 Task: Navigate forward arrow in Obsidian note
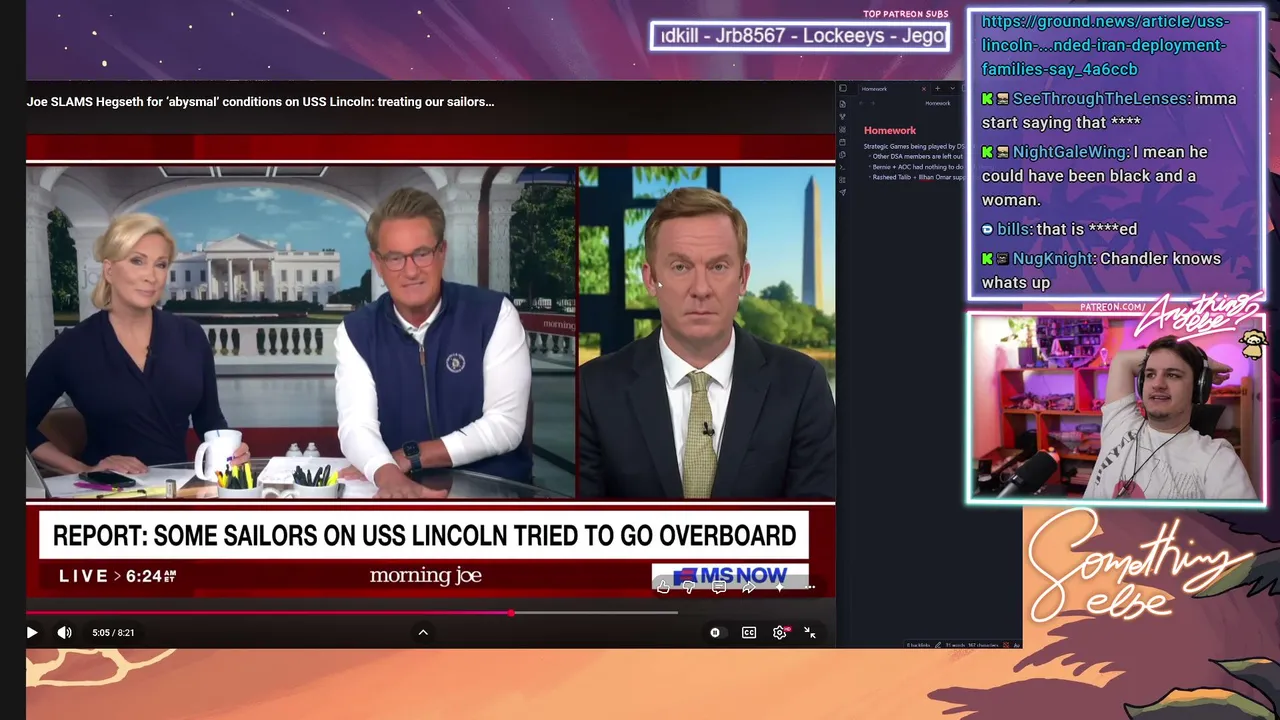click(x=873, y=103)
